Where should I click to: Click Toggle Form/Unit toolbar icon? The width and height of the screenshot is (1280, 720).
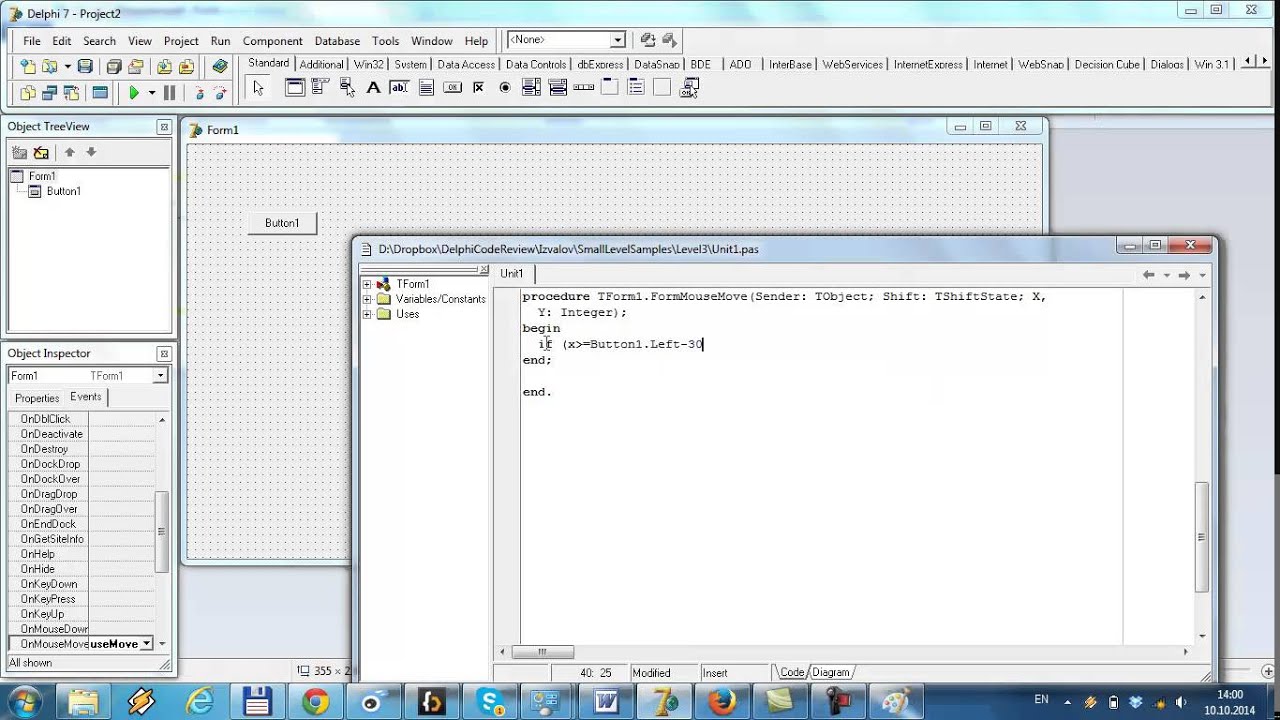(71, 93)
